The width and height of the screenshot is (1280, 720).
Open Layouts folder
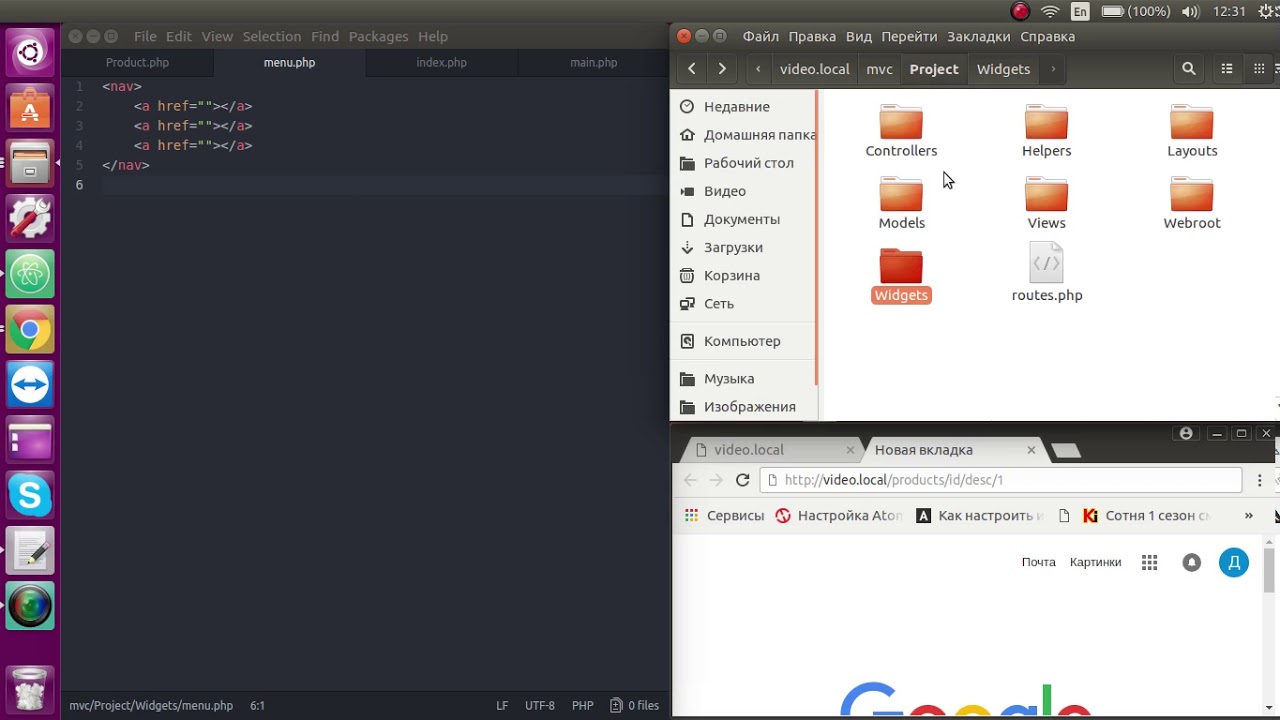pos(1192,131)
